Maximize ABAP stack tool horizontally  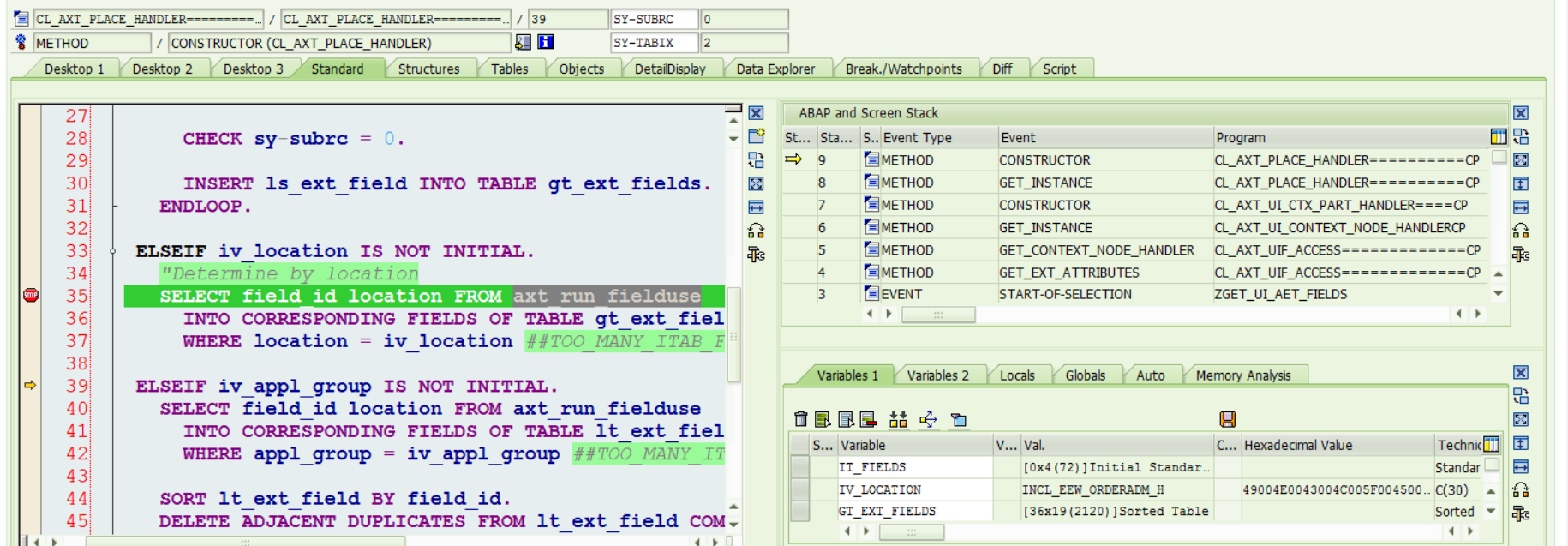pos(1520,207)
